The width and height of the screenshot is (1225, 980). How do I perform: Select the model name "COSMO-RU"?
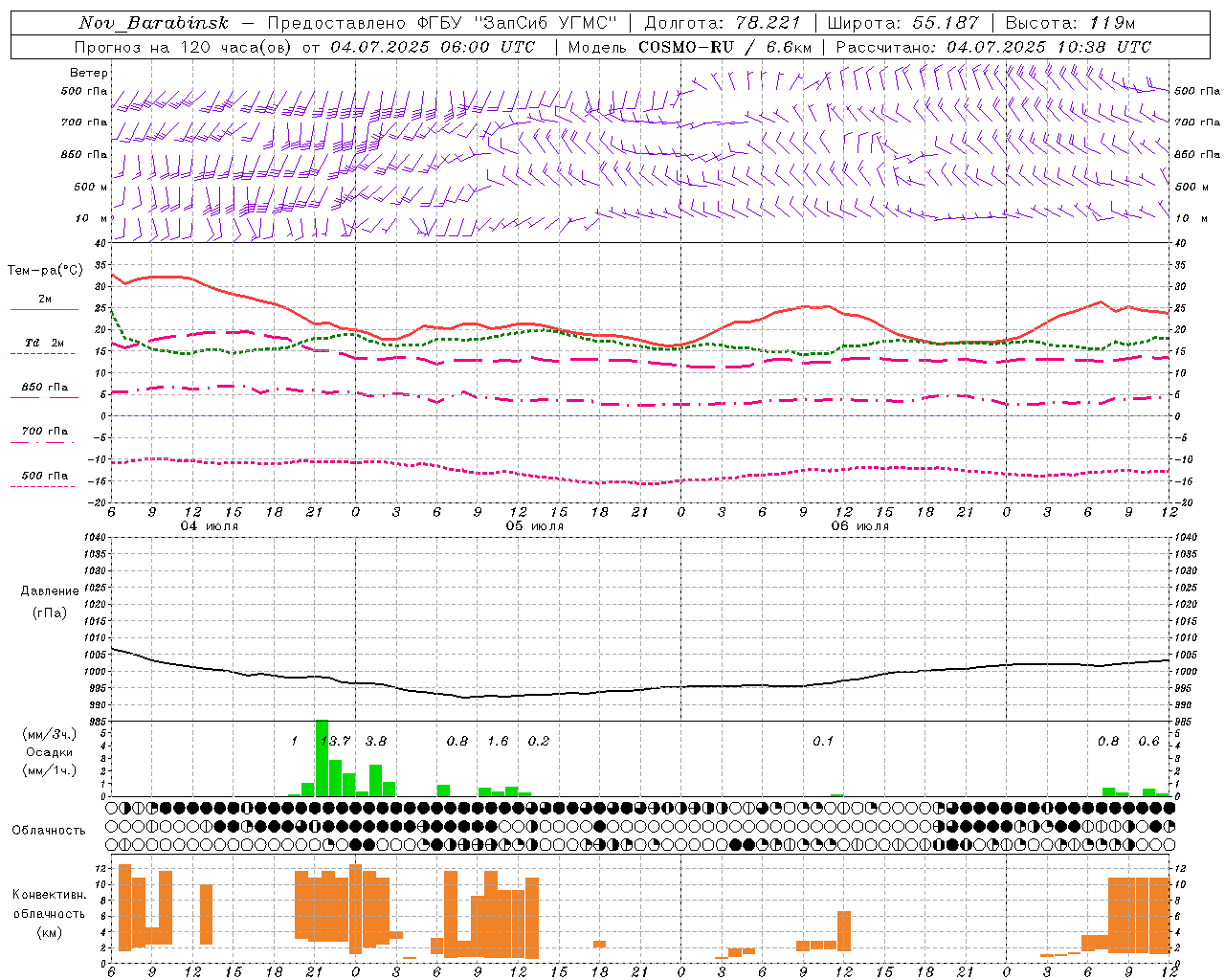pos(686,47)
